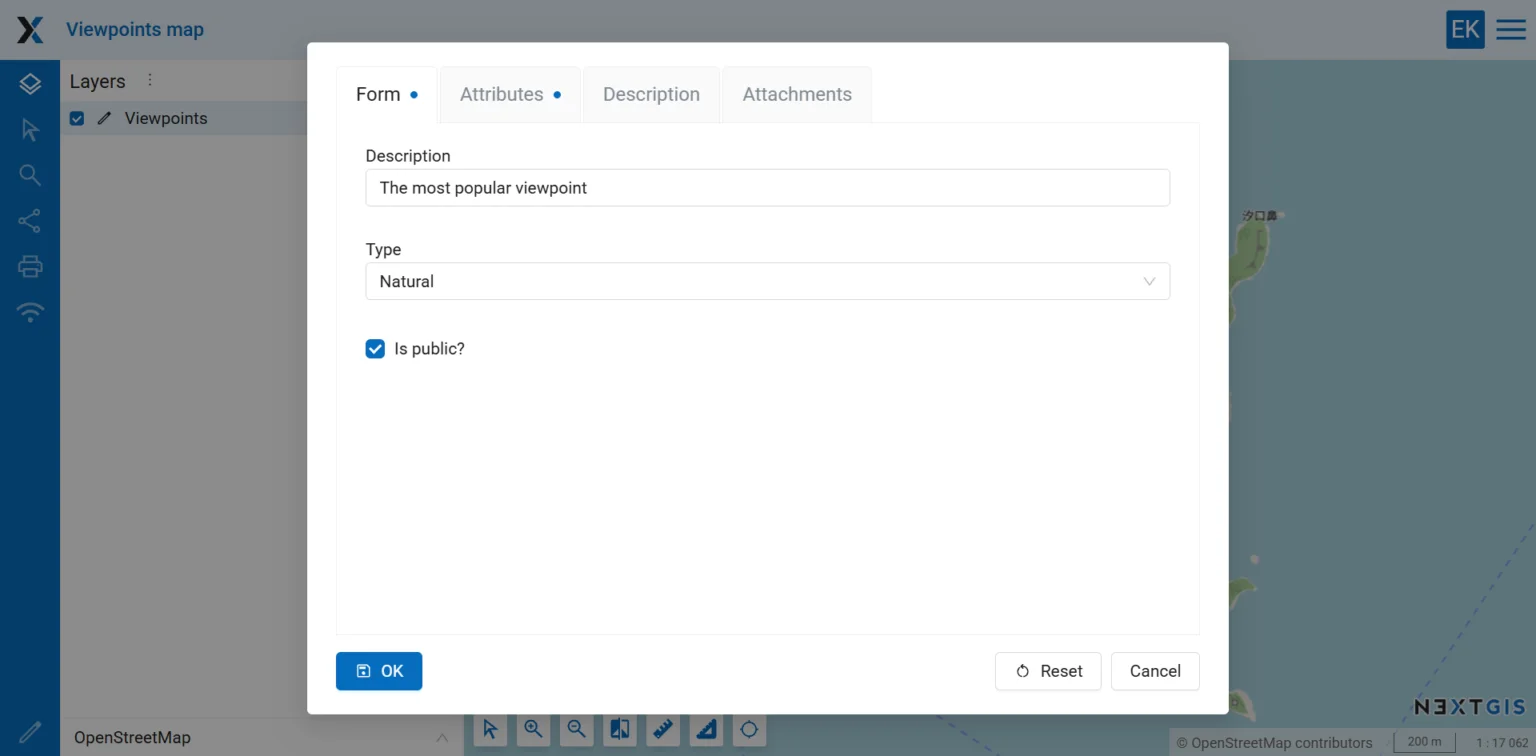
Task: Open the hamburger main menu
Action: (1511, 30)
